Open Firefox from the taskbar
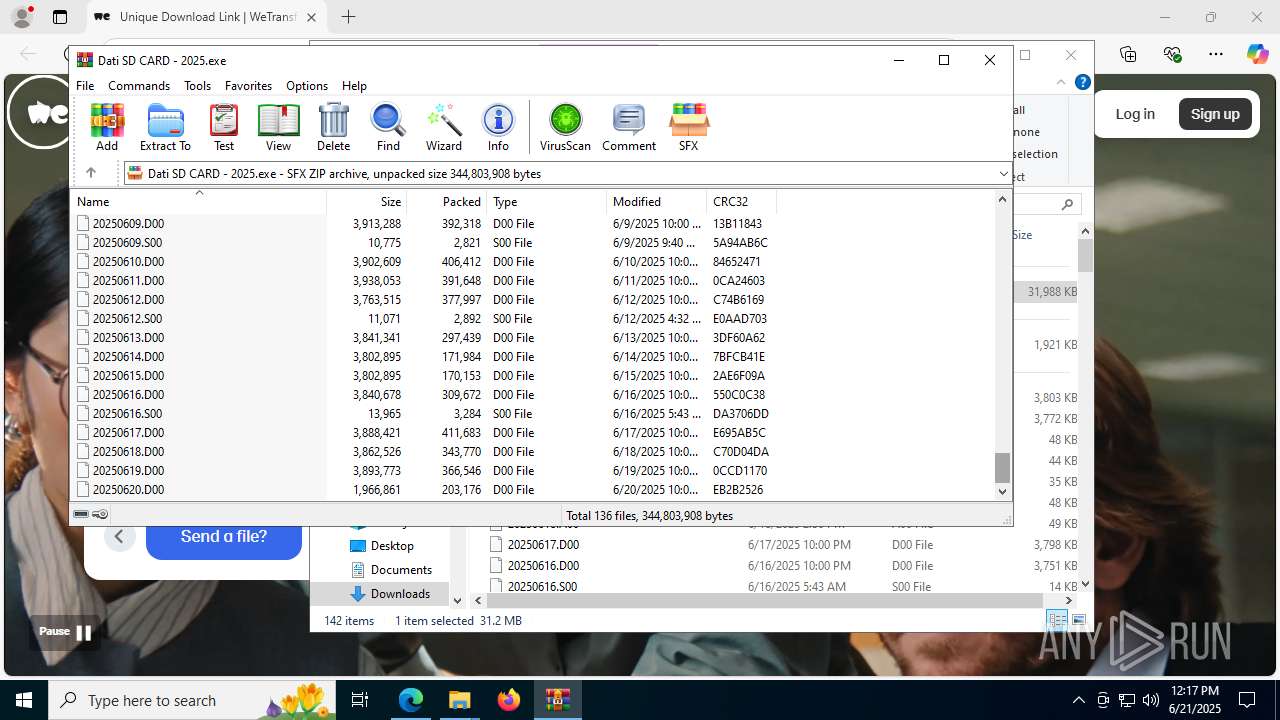Viewport: 1280px width, 720px height. coord(509,700)
